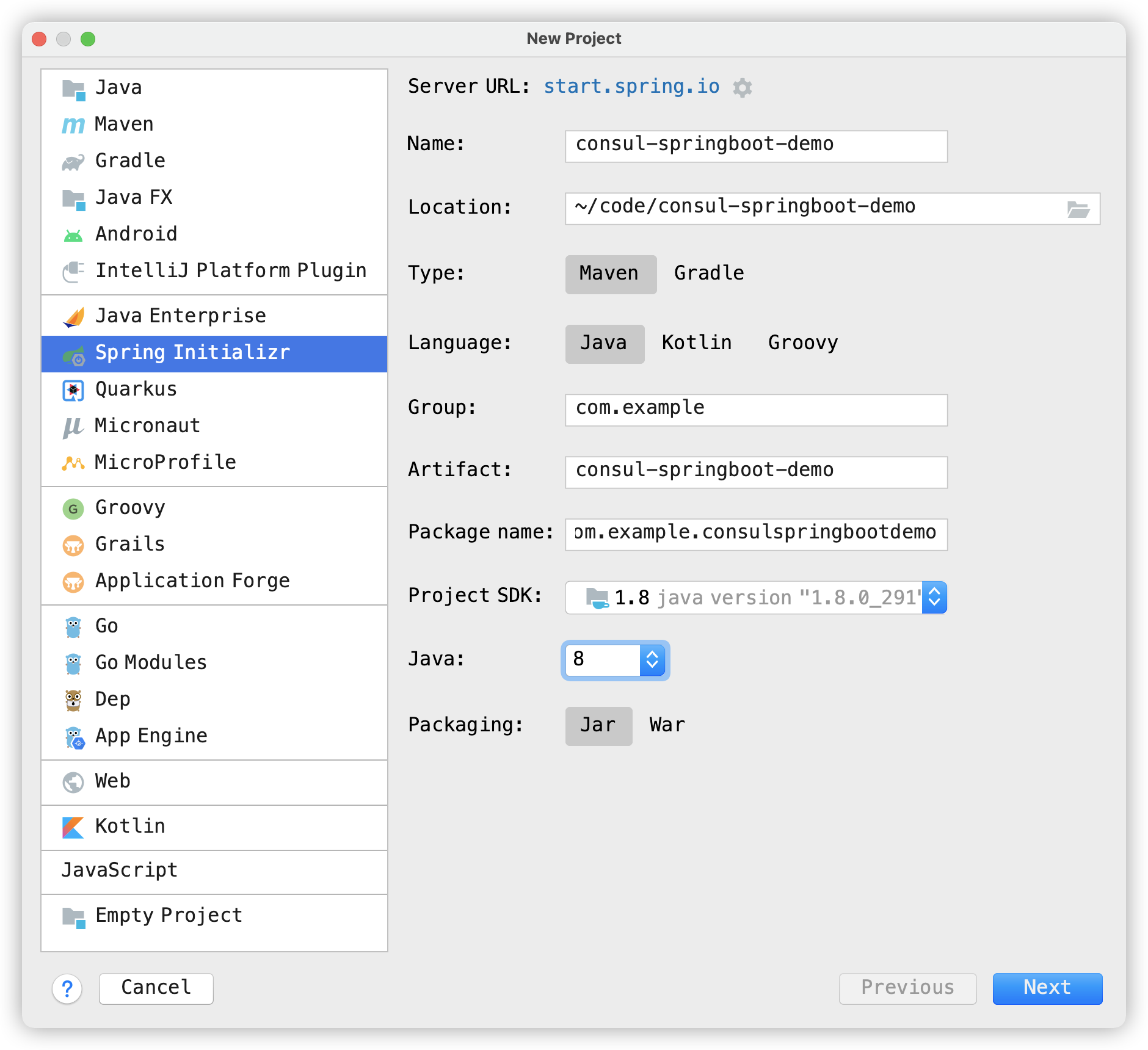
Task: Select Web project type
Action: [214, 781]
